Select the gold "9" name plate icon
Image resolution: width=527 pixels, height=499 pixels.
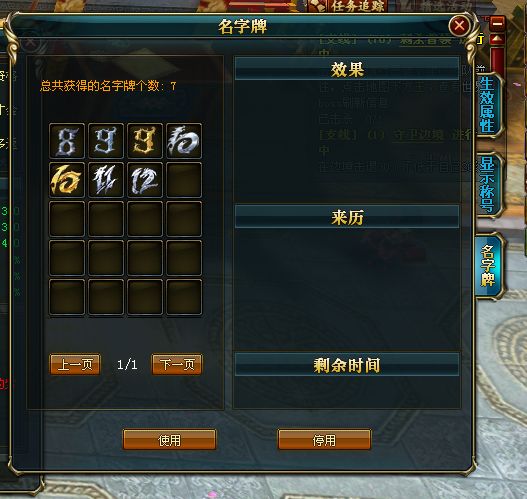[145, 141]
